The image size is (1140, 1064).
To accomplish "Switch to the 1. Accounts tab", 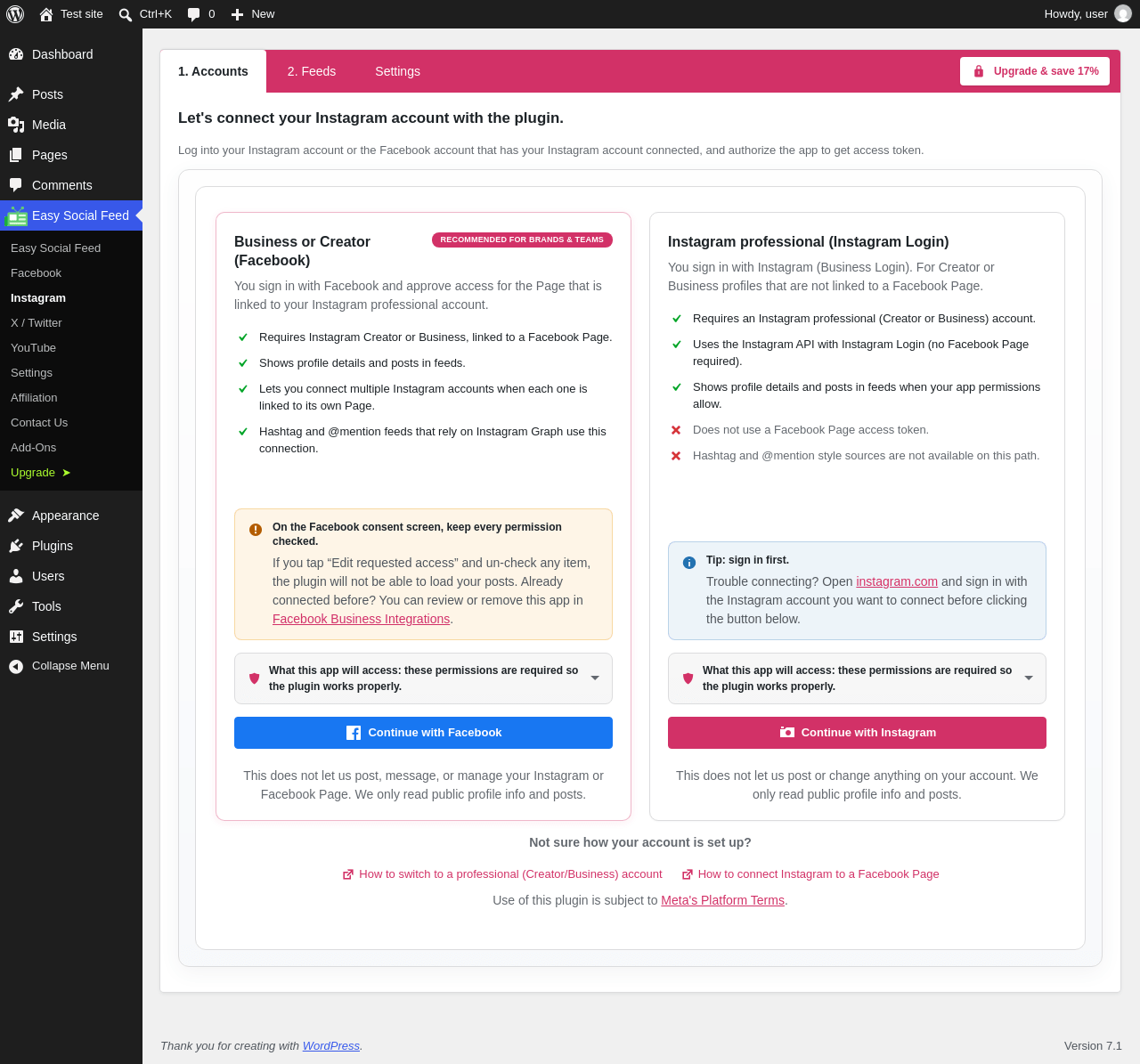I will (213, 71).
